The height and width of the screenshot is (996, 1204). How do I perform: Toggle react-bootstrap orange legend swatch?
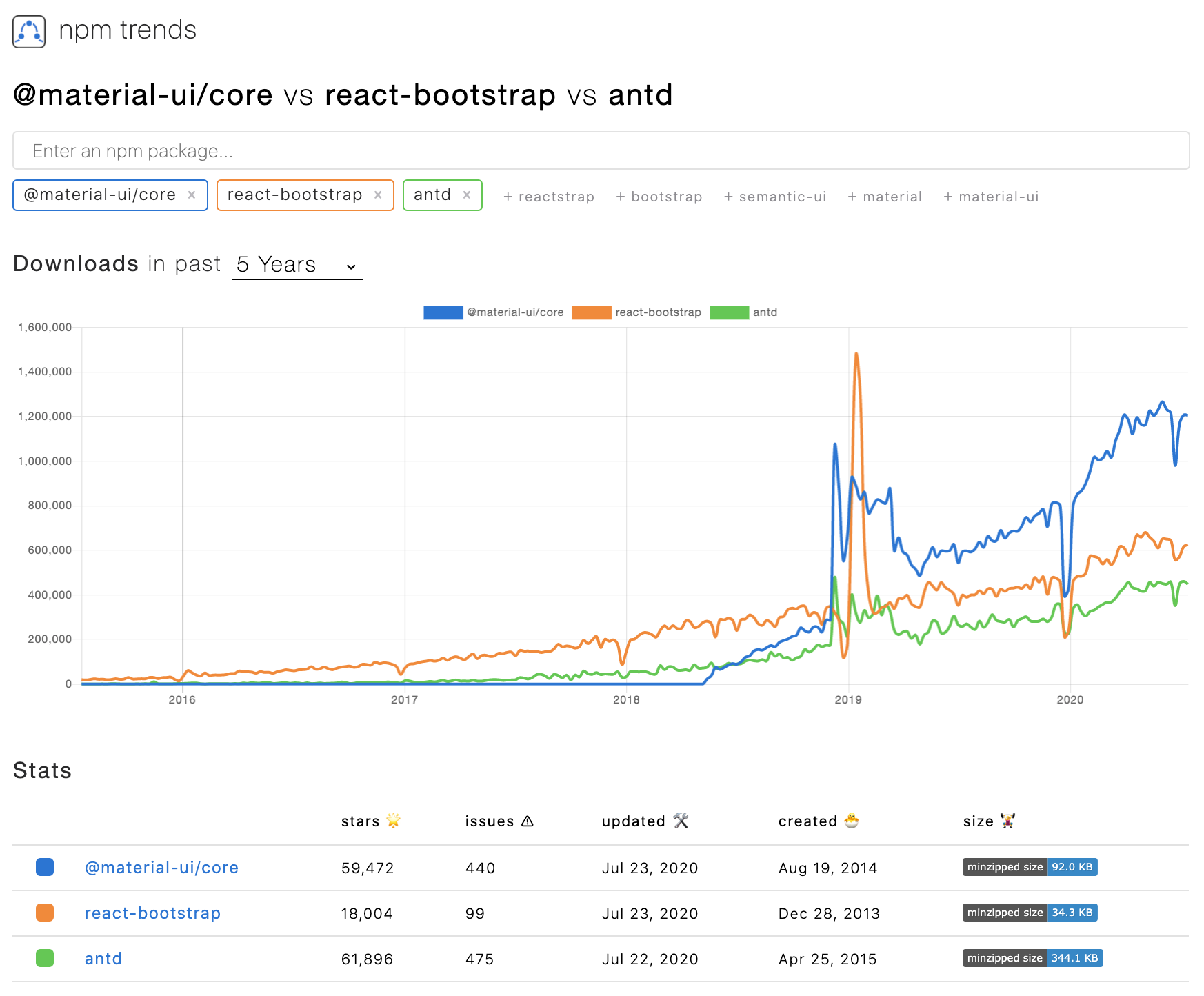[x=591, y=312]
